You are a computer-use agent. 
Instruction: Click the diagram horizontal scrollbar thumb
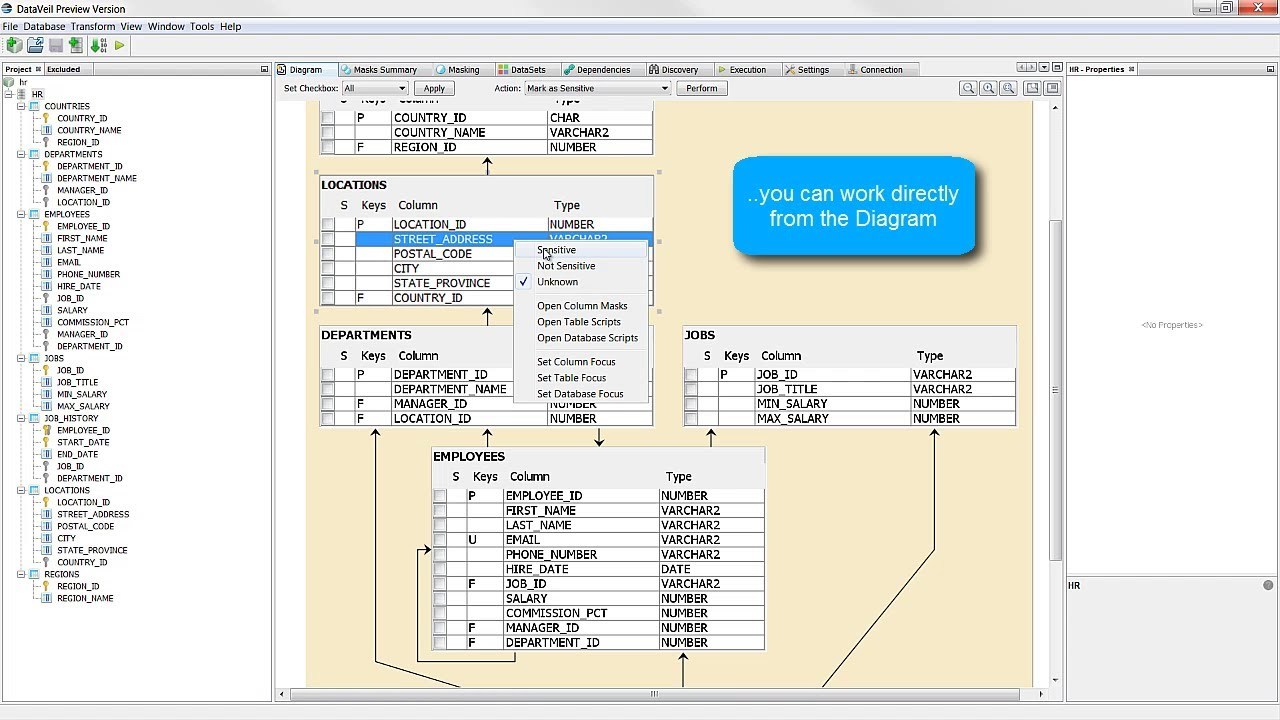pos(655,694)
